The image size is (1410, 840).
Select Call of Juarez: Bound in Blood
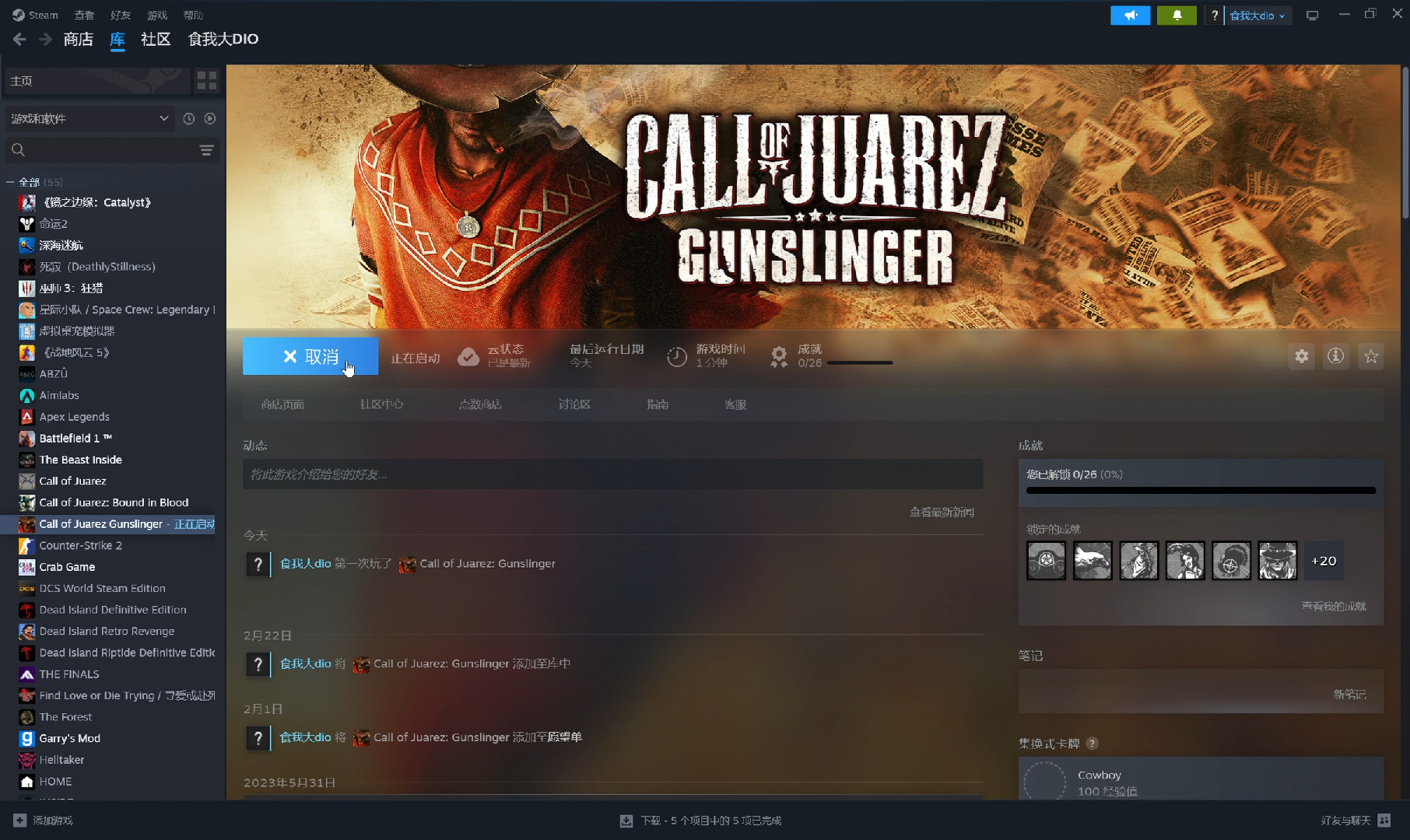113,502
